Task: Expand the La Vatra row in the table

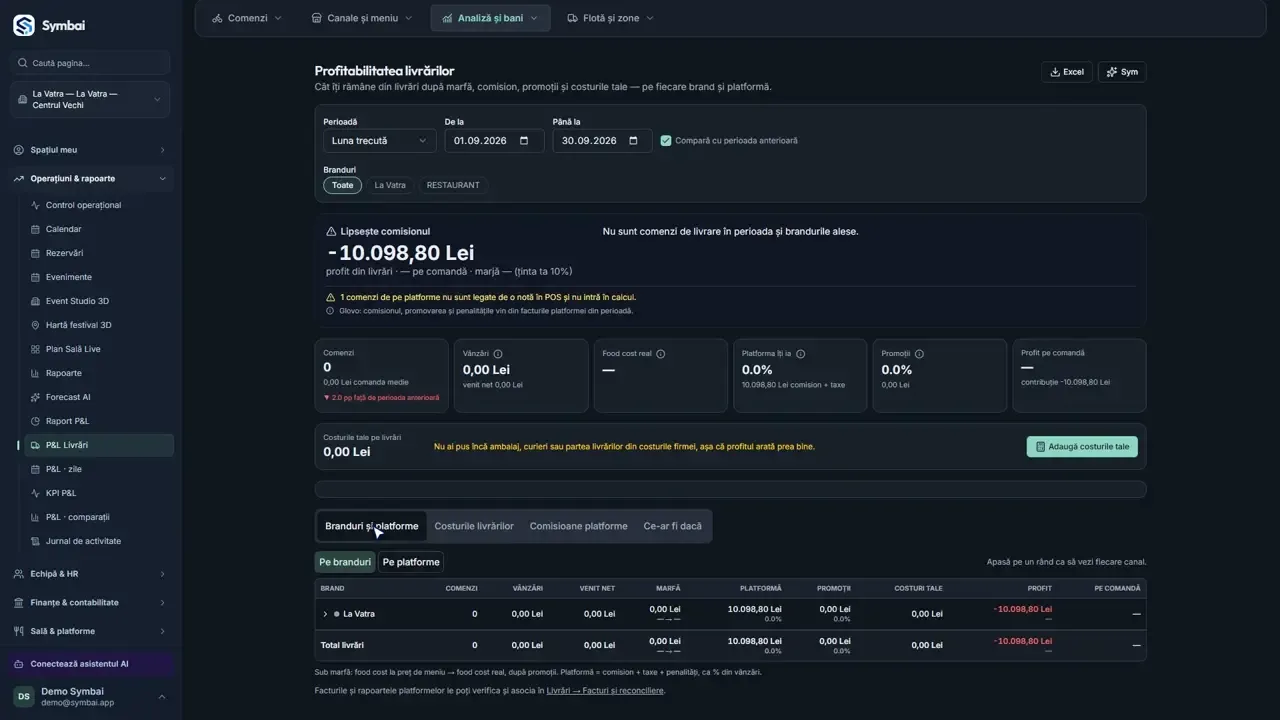Action: click(x=325, y=614)
